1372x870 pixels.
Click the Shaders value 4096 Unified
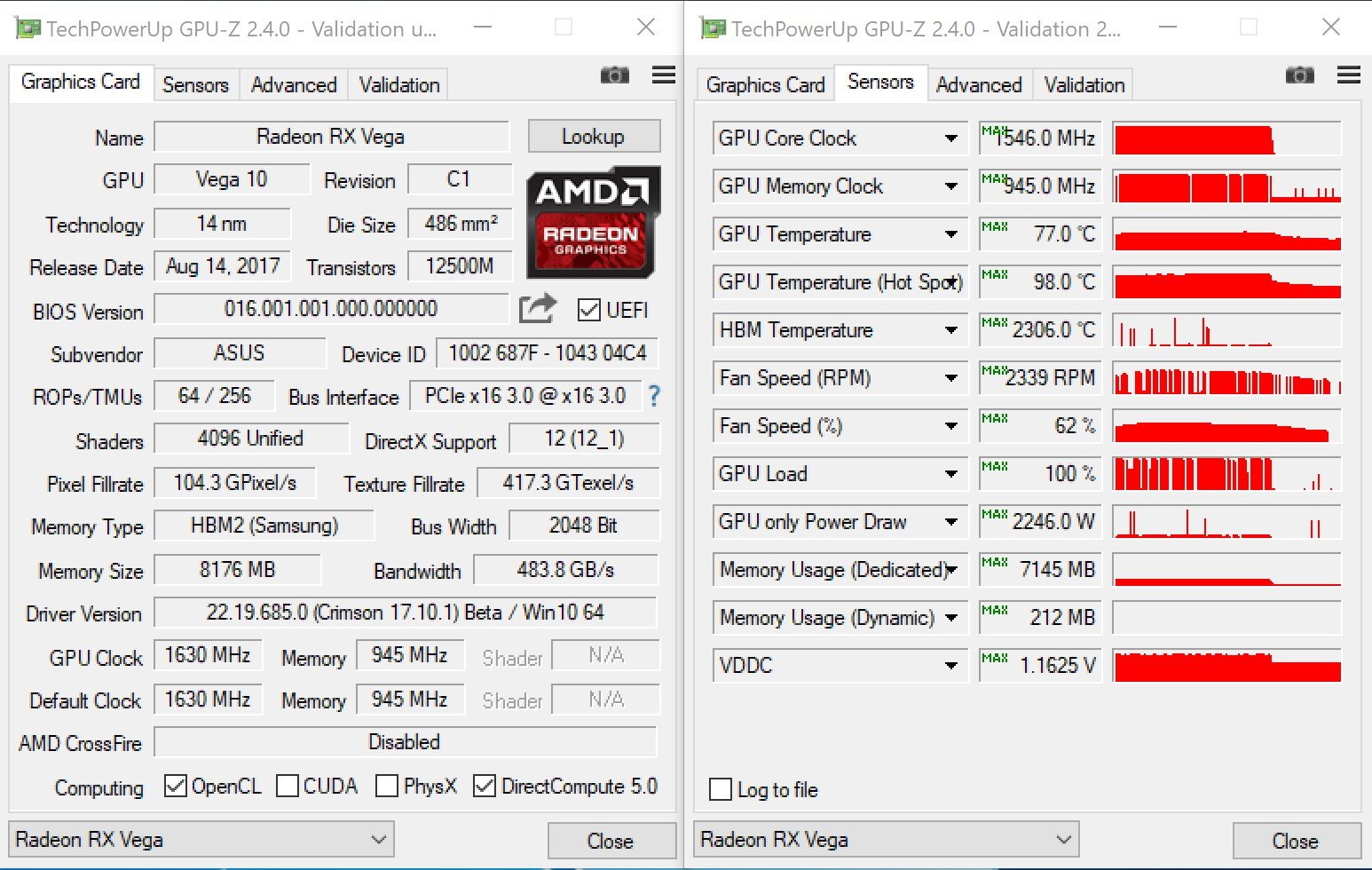251,439
